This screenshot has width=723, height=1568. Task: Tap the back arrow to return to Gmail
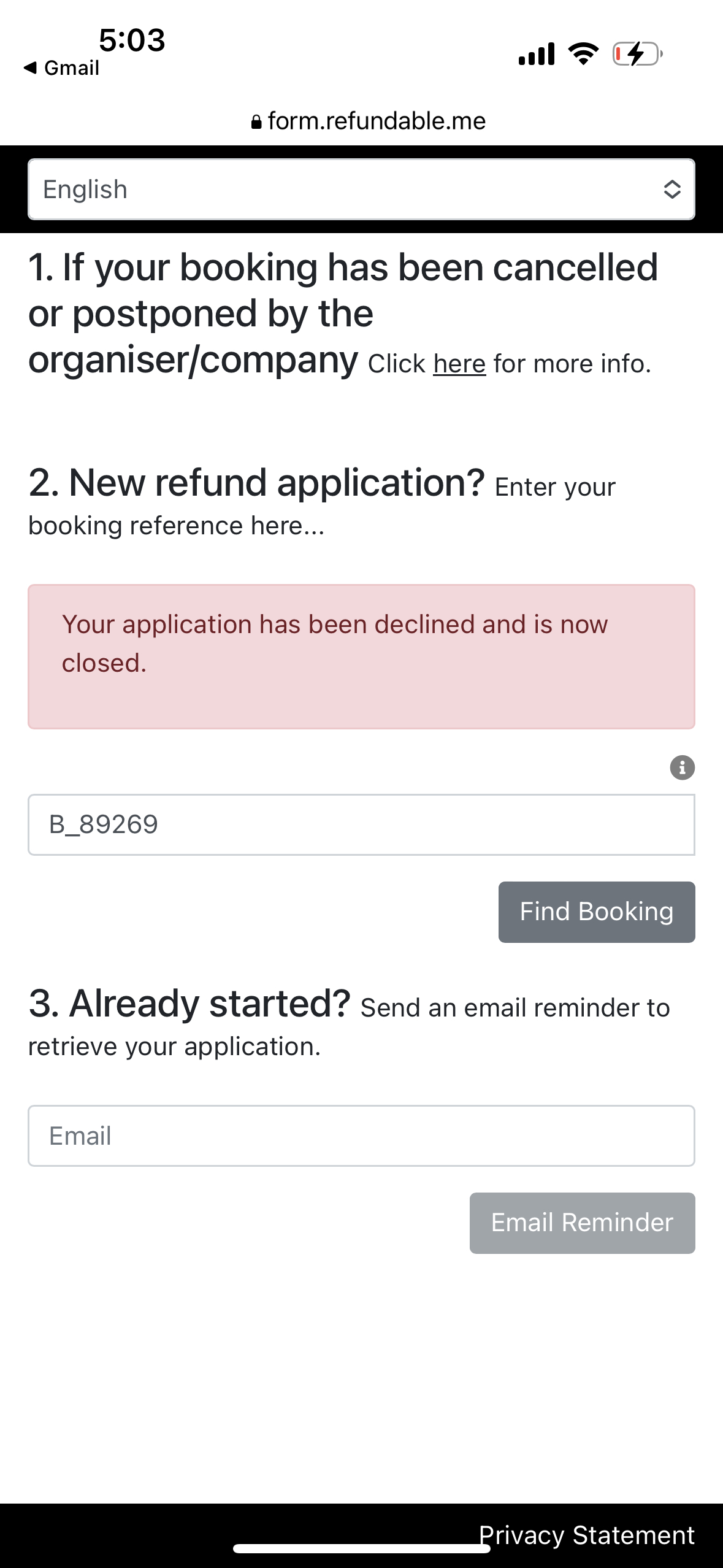point(30,67)
